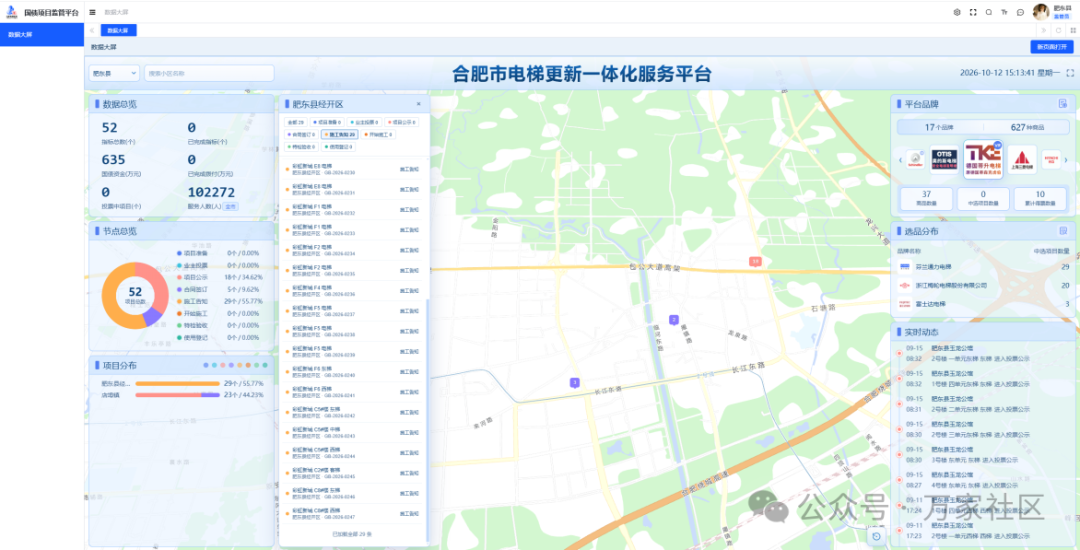Select the OTIS brand logo
This screenshot has height=550, width=1080.
point(944,159)
